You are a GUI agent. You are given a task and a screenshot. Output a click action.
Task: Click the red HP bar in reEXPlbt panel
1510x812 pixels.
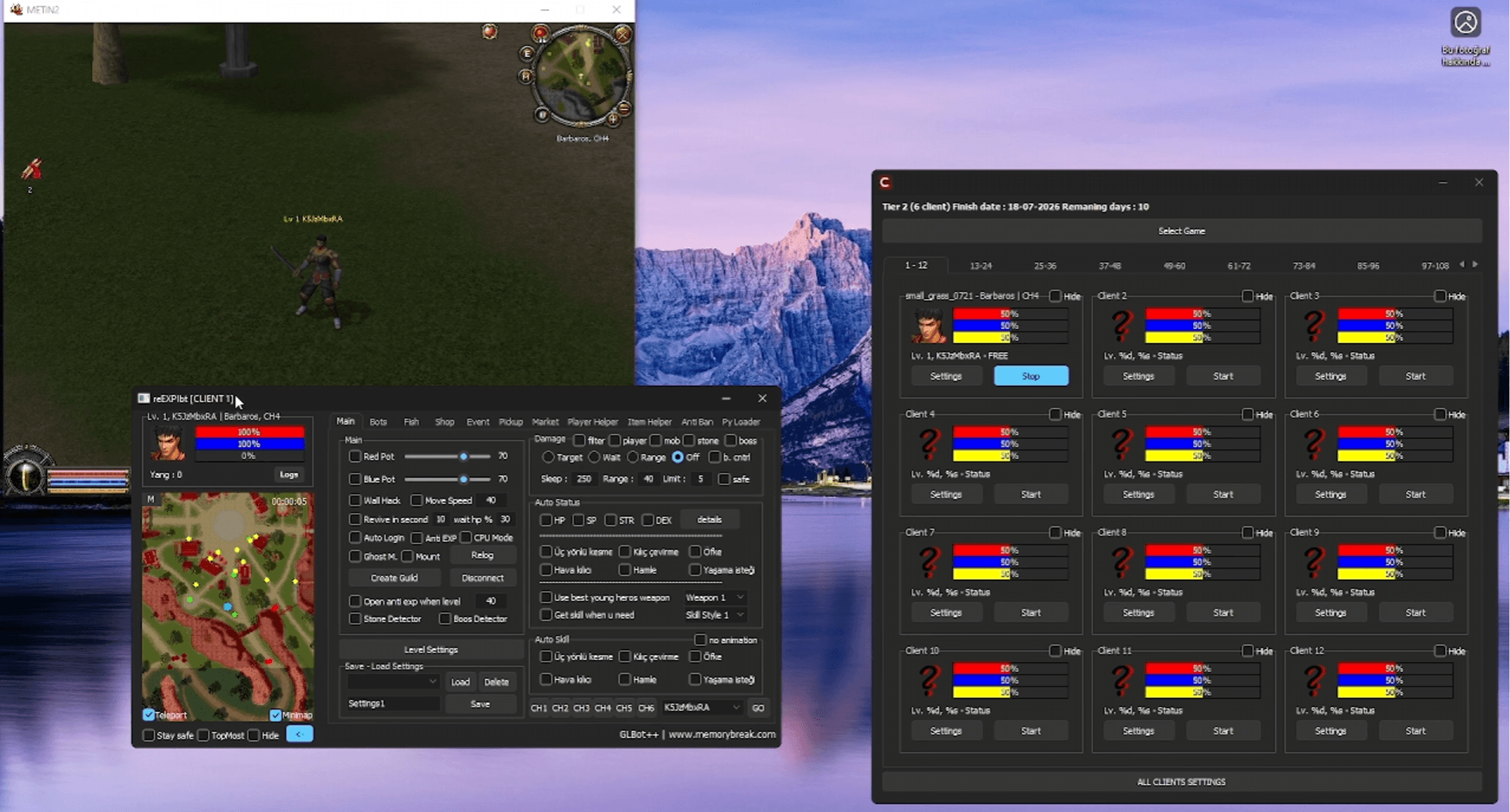(x=250, y=432)
